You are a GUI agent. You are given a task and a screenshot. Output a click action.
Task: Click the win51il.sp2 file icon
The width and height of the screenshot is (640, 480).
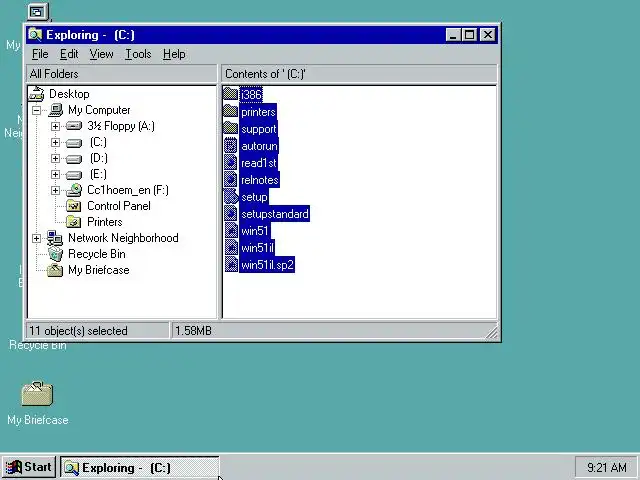pos(231,265)
